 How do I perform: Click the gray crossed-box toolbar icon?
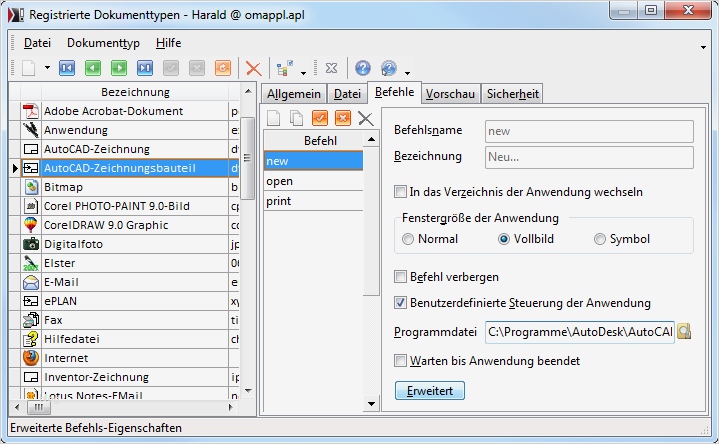[x=331, y=68]
